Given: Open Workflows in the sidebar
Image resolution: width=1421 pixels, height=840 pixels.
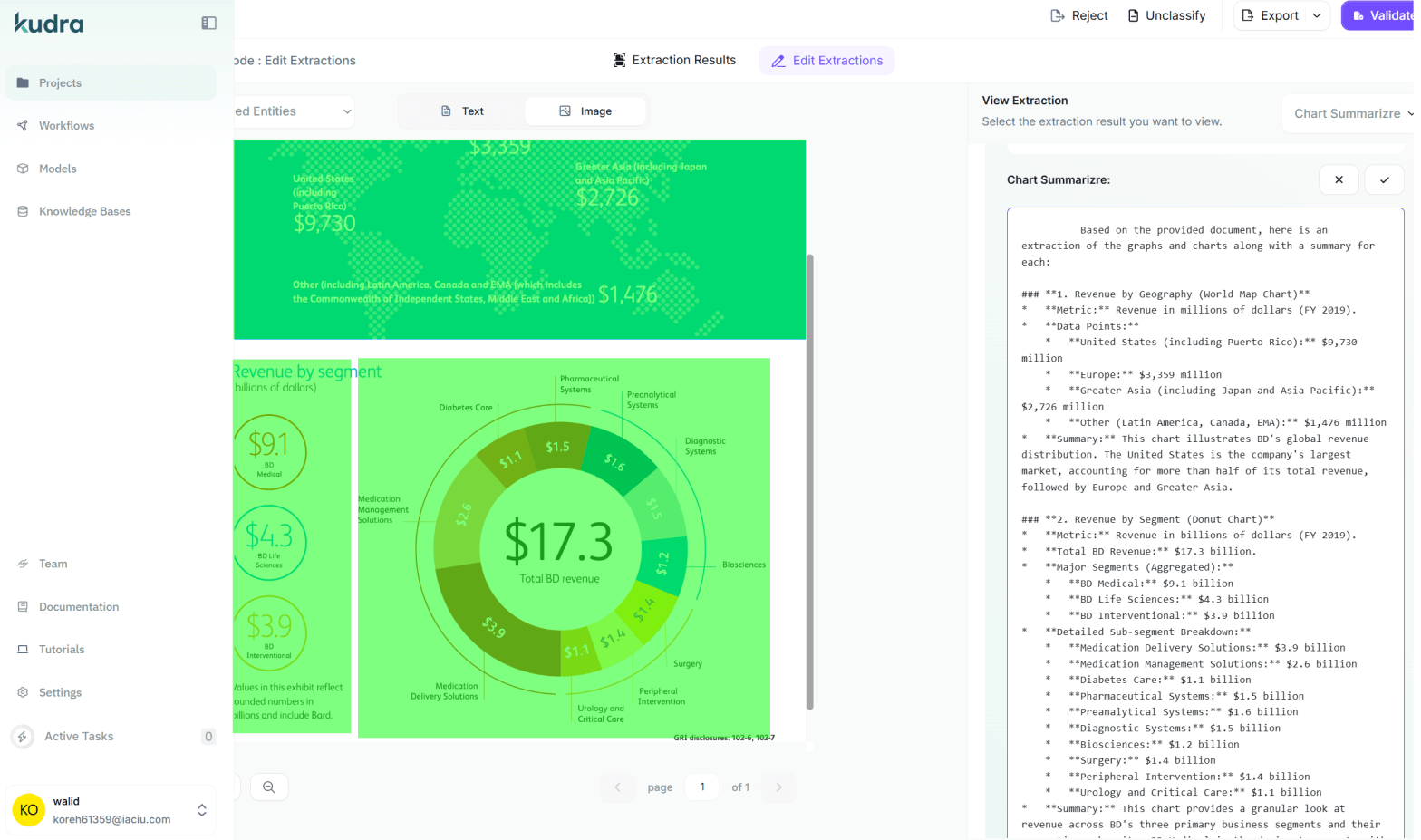Looking at the screenshot, I should (x=111, y=125).
